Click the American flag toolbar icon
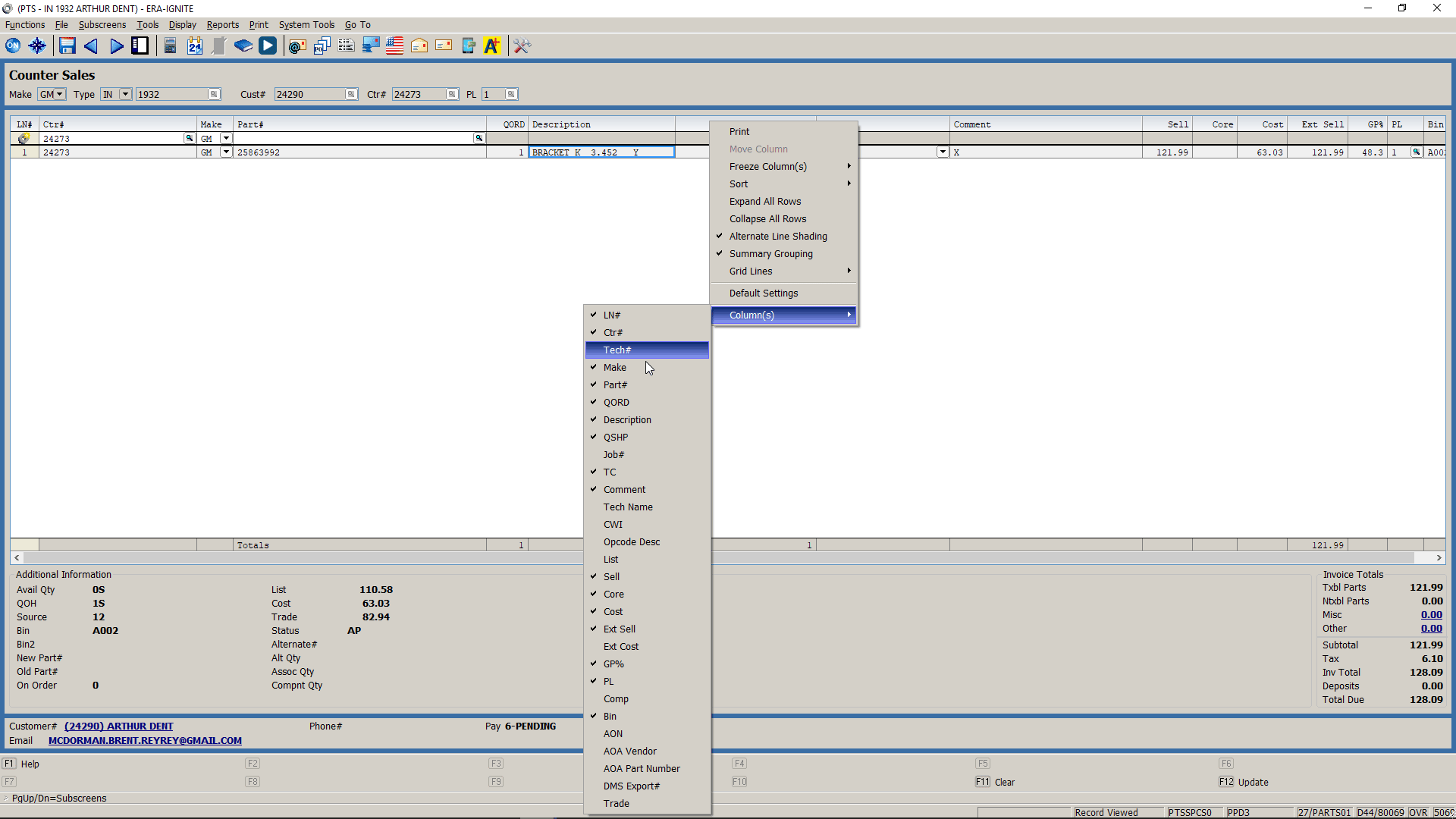This screenshot has width=1456, height=819. point(394,46)
